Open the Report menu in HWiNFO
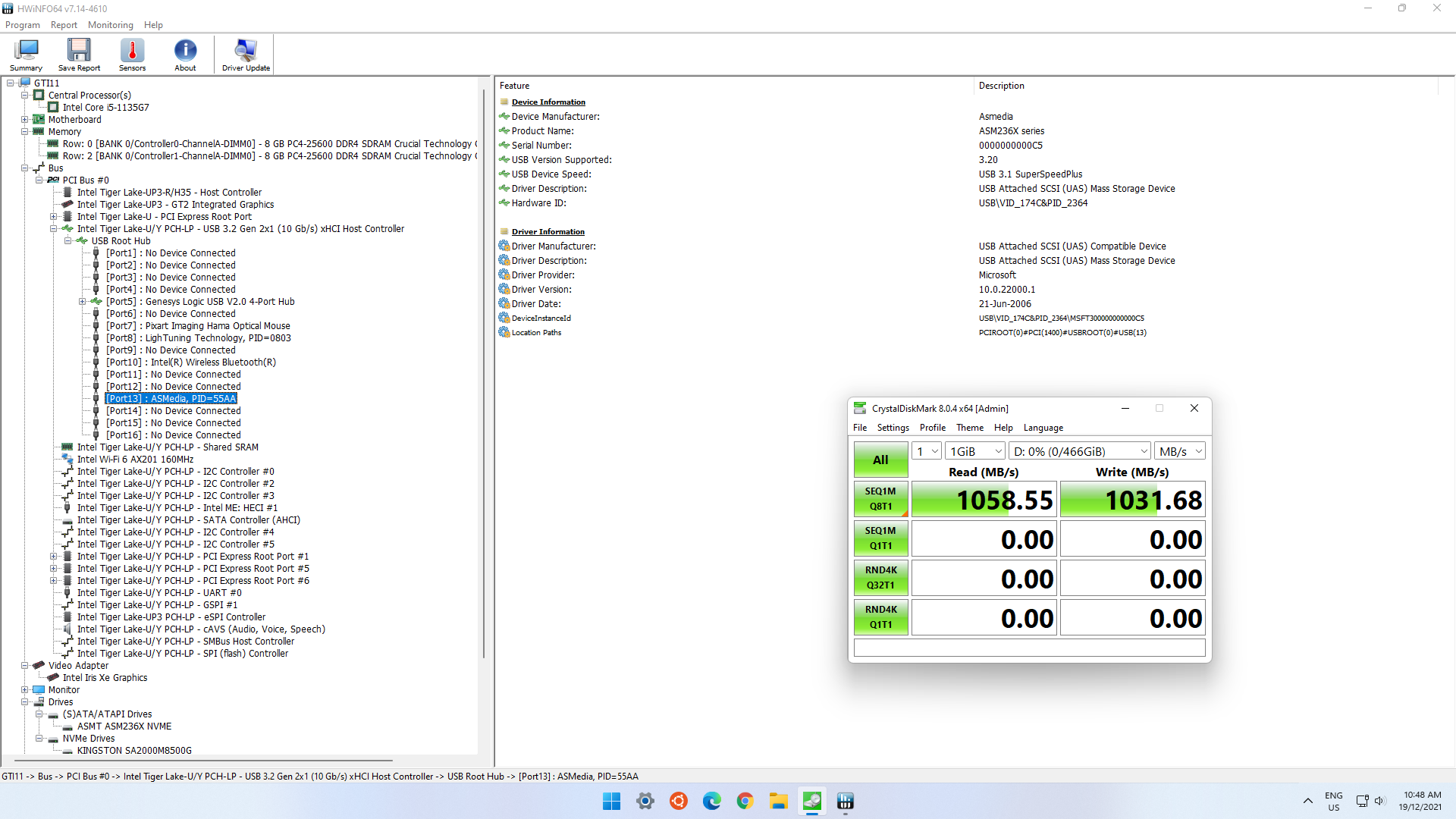This screenshot has width=1456, height=819. [x=64, y=25]
